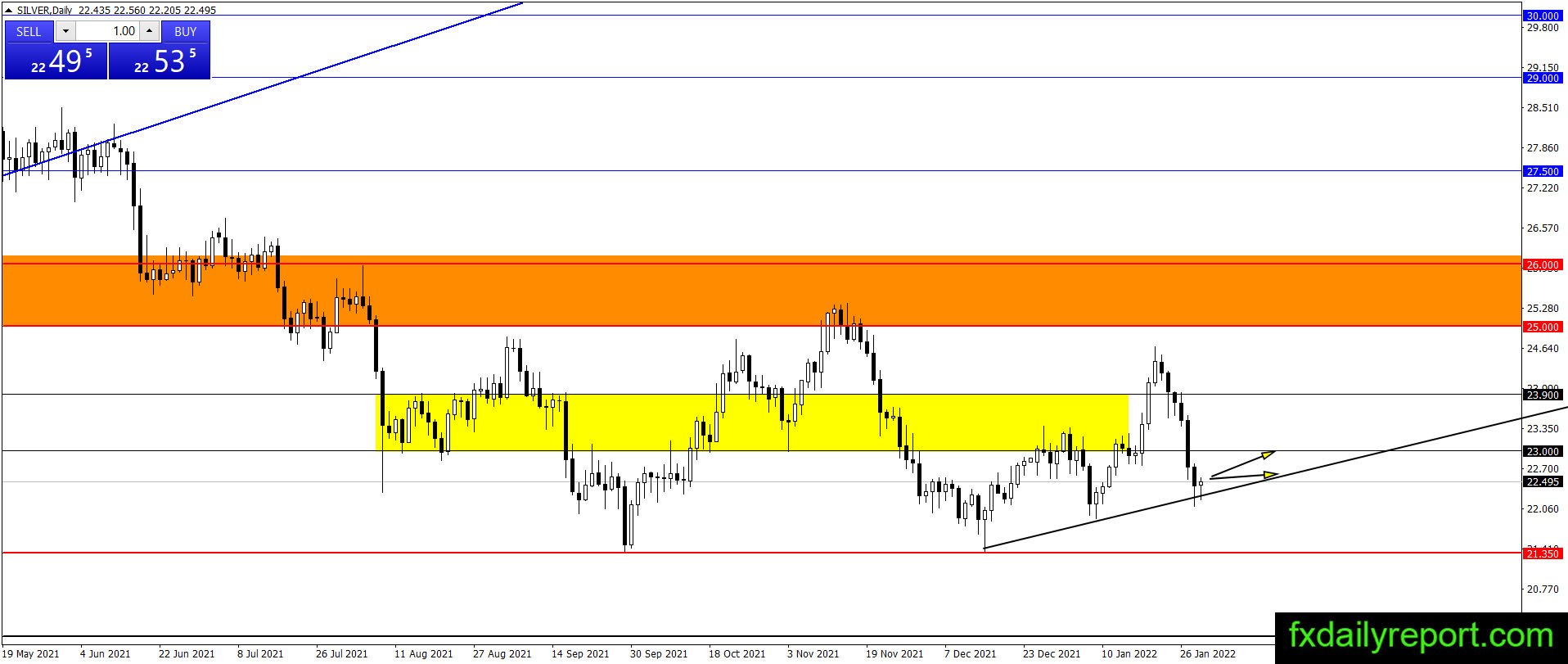The image size is (1568, 664).
Task: Collapse the one-click trading panel triangle
Action: 10,11
